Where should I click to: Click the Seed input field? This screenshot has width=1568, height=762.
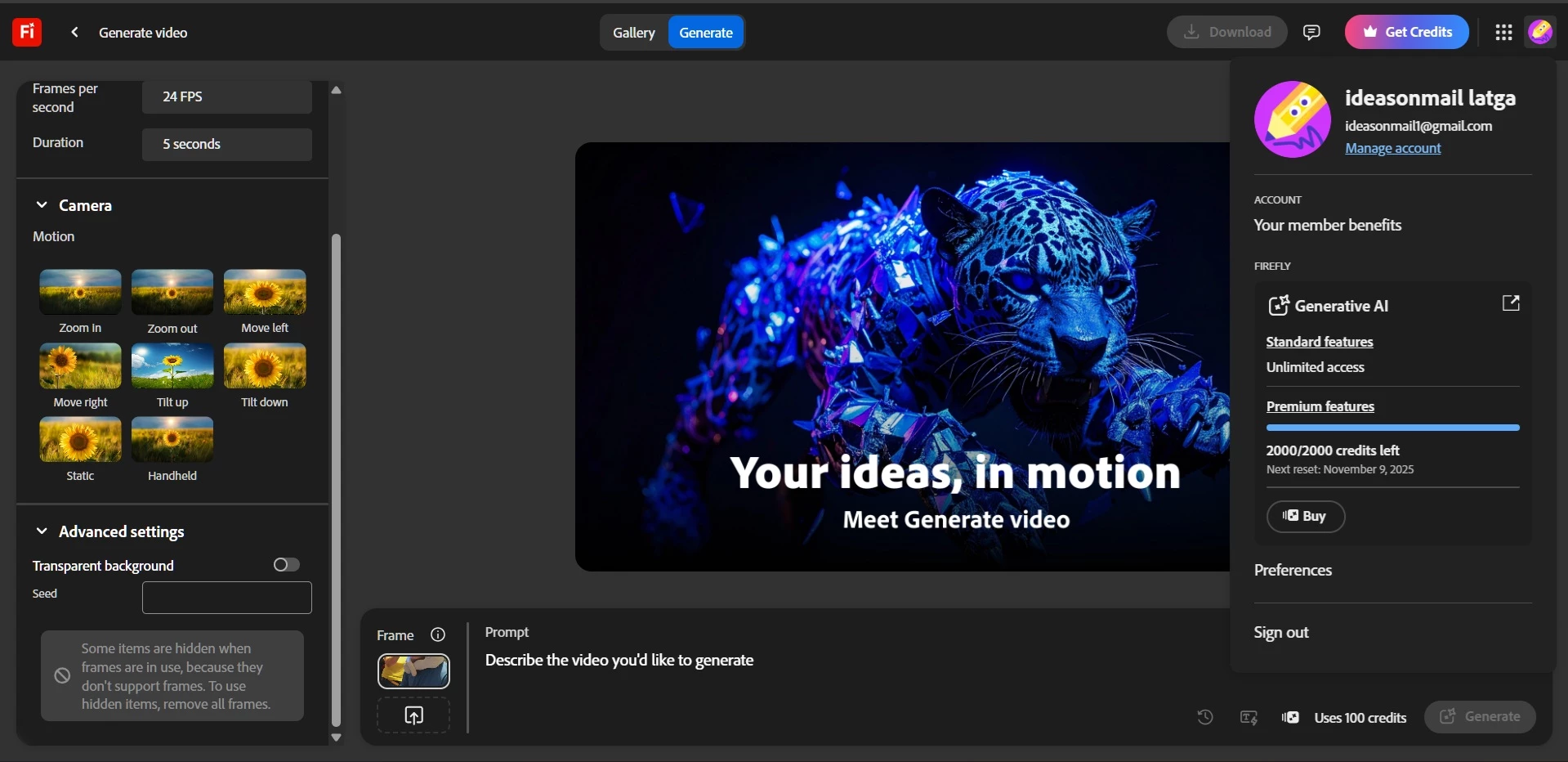227,598
